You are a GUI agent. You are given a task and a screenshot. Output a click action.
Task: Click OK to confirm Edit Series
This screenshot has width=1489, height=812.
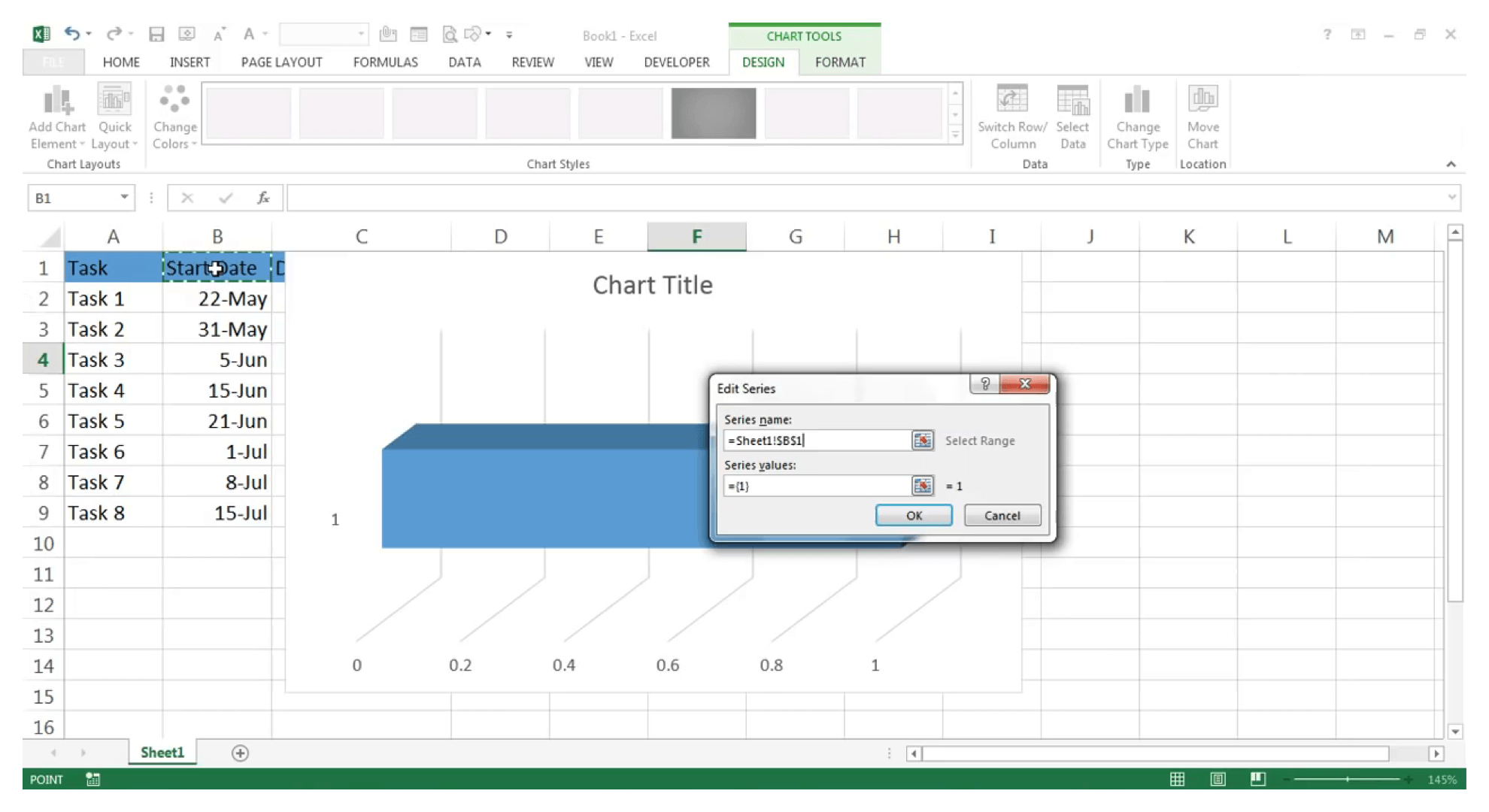coord(913,514)
